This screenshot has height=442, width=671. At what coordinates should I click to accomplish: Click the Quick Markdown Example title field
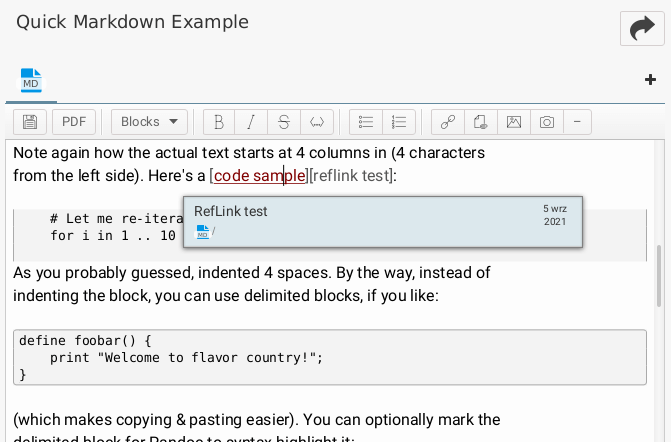pyautogui.click(x=300, y=23)
